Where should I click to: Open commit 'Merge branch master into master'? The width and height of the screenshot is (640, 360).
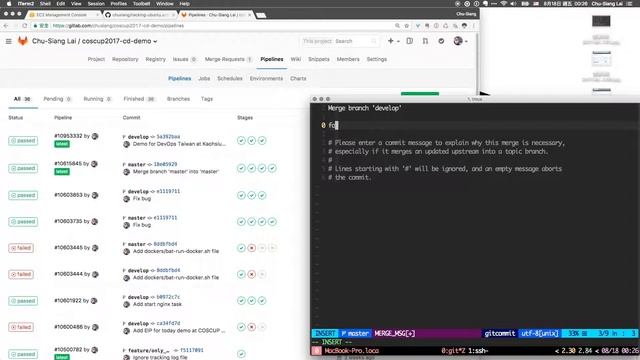pyautogui.click(x=176, y=172)
